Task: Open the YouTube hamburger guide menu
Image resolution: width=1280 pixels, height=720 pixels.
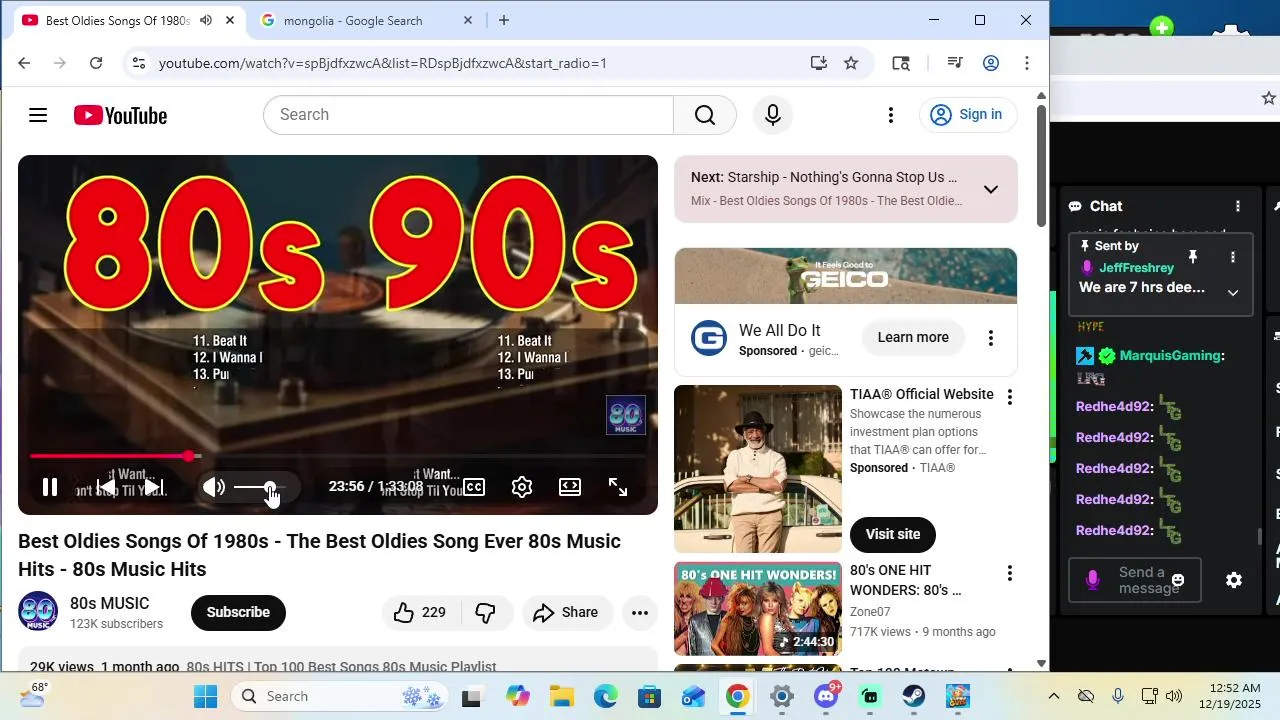Action: click(38, 115)
